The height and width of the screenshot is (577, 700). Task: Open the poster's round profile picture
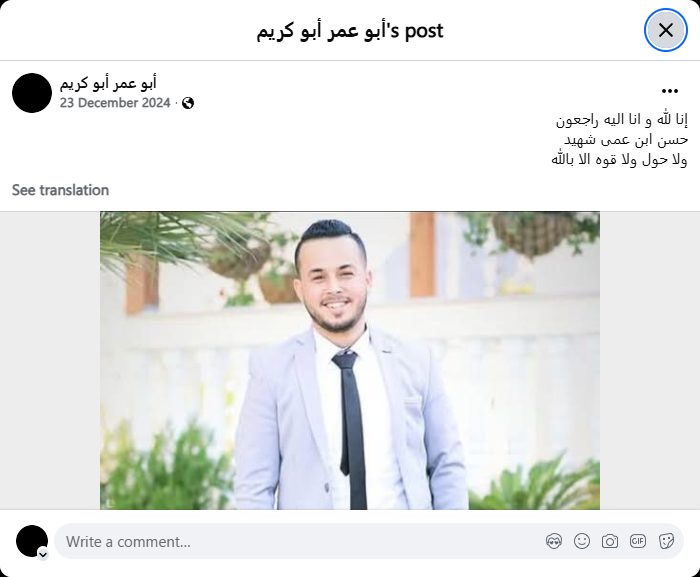click(32, 93)
